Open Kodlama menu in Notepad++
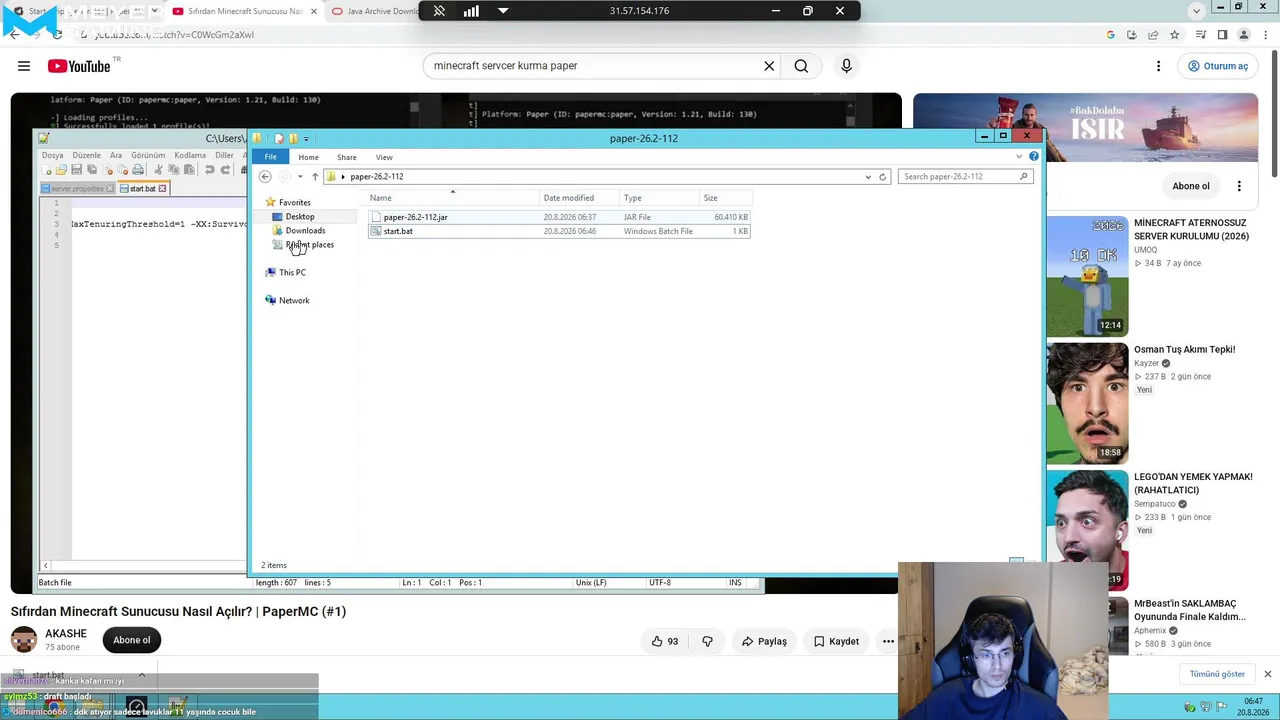 (x=190, y=155)
